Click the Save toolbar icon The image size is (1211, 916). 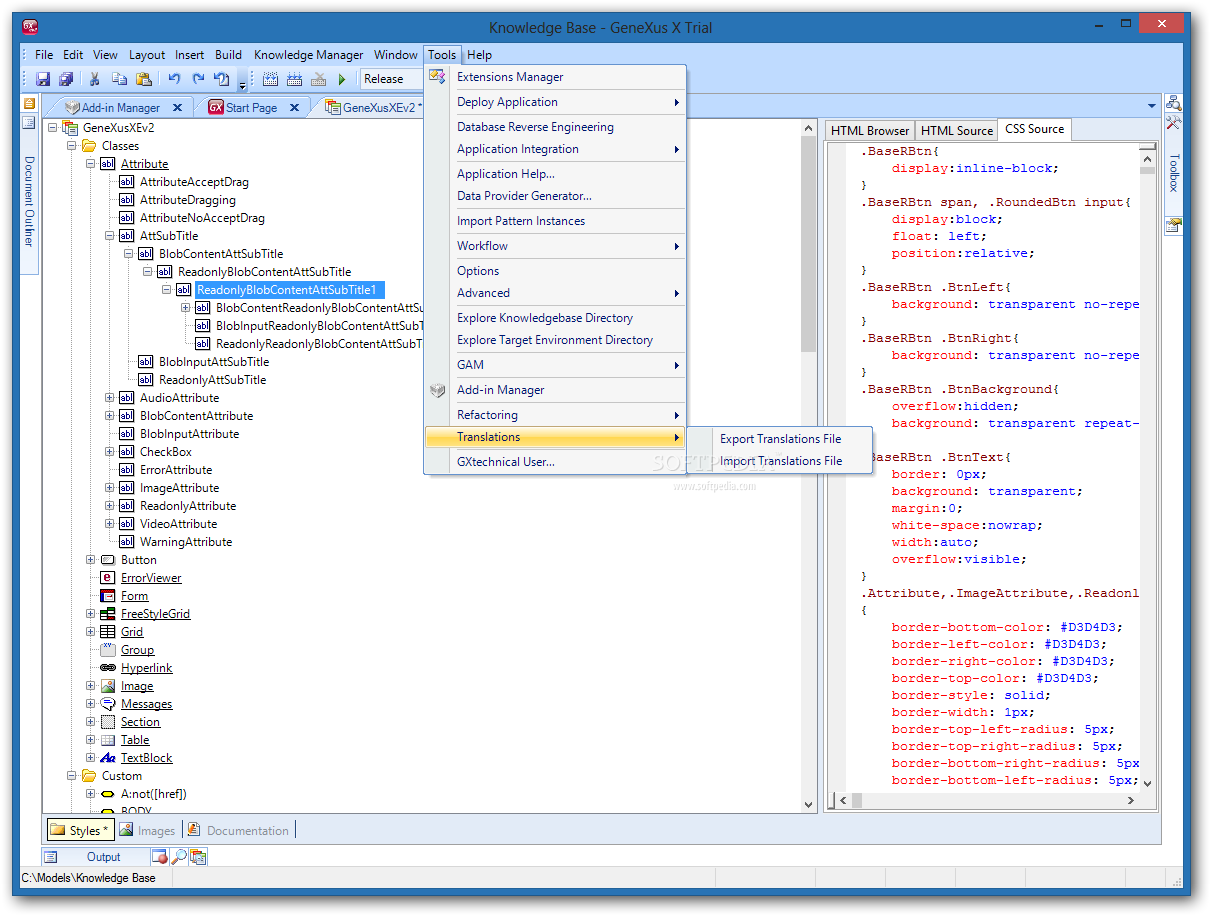pos(43,79)
